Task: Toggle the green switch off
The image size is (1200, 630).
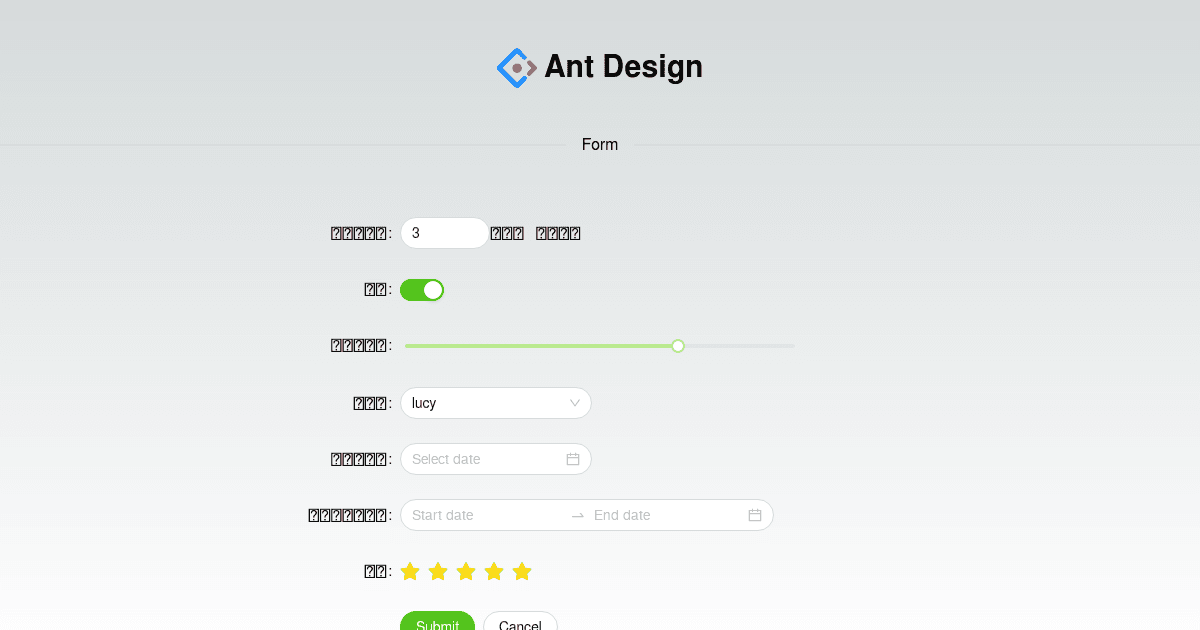Action: (422, 290)
